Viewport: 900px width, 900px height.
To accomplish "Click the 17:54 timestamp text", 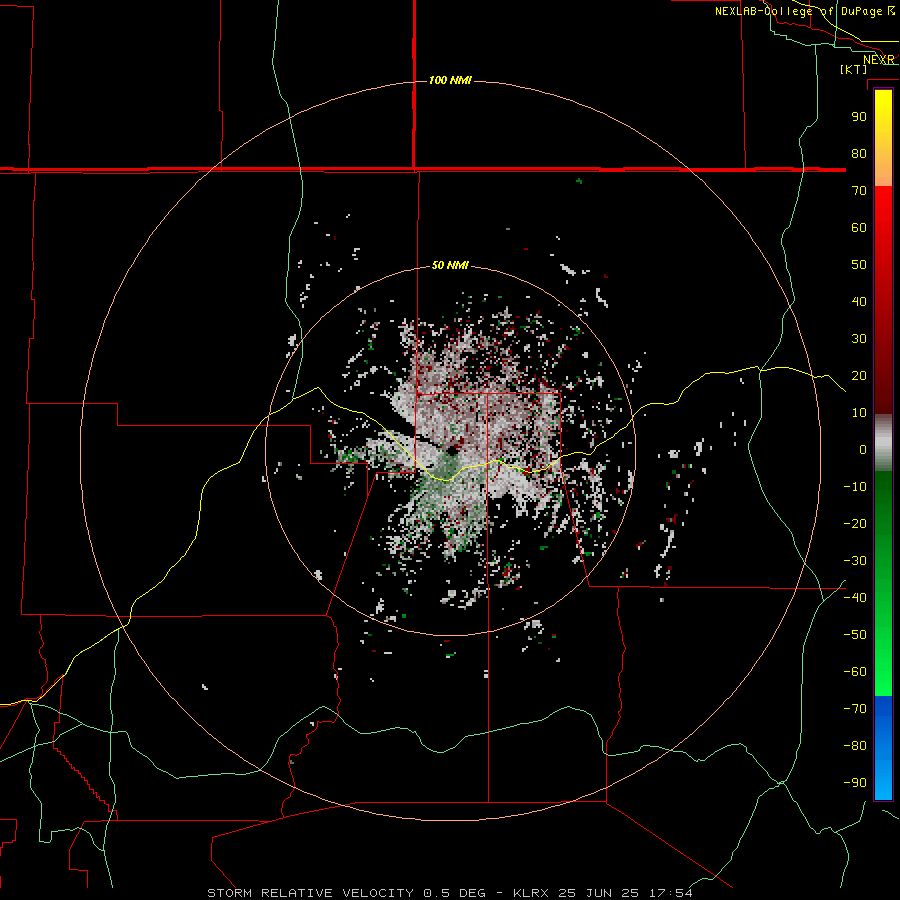I will coord(671,893).
